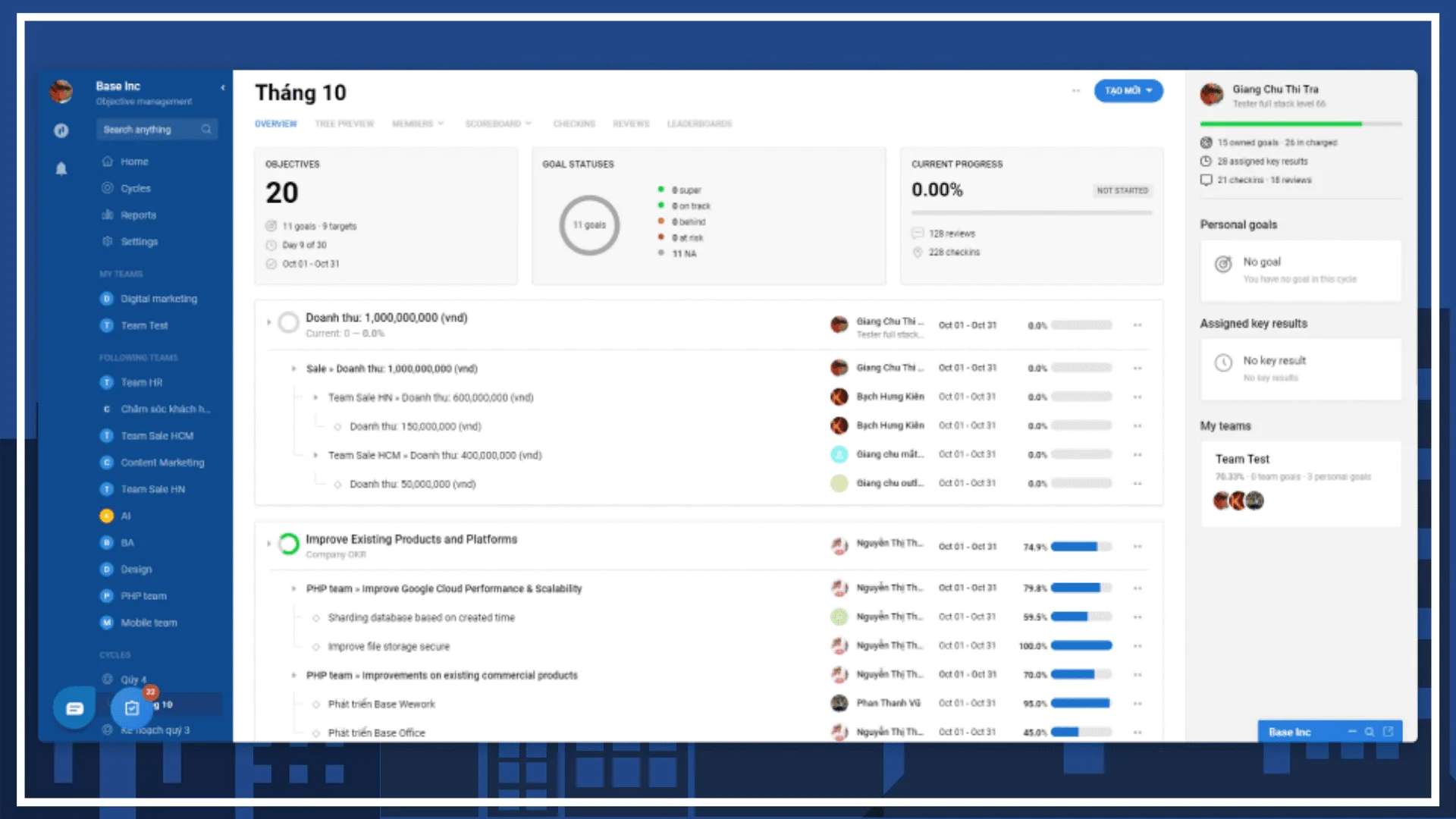Open the Cycles page in sidebar
The width and height of the screenshot is (1456, 819).
pos(135,188)
